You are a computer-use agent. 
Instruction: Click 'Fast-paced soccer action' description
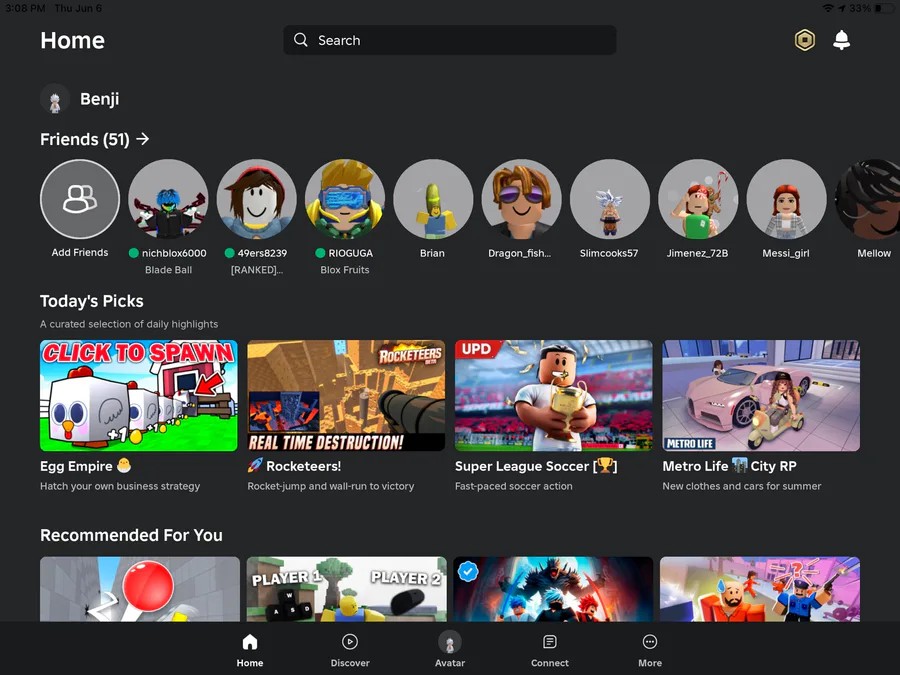514,486
